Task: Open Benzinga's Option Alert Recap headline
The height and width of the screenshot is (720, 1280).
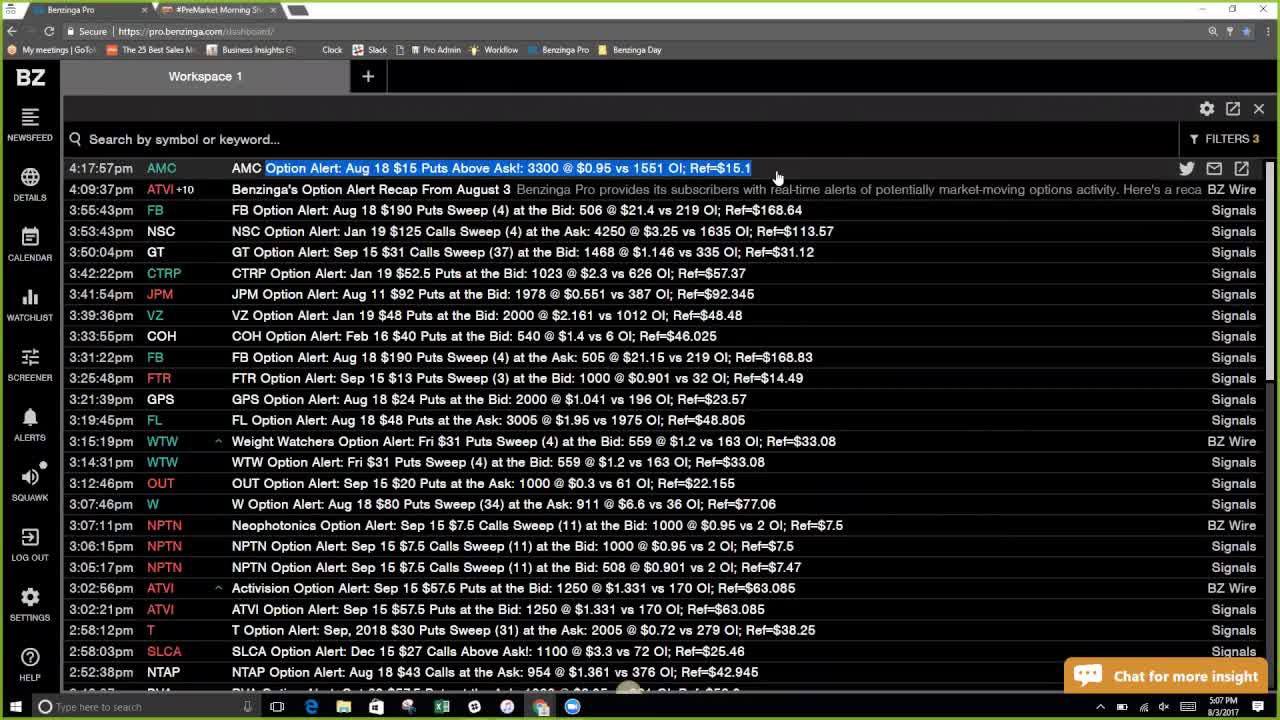Action: tap(371, 189)
